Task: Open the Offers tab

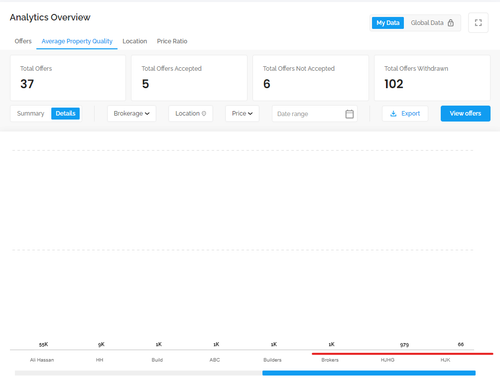Action: (23, 41)
